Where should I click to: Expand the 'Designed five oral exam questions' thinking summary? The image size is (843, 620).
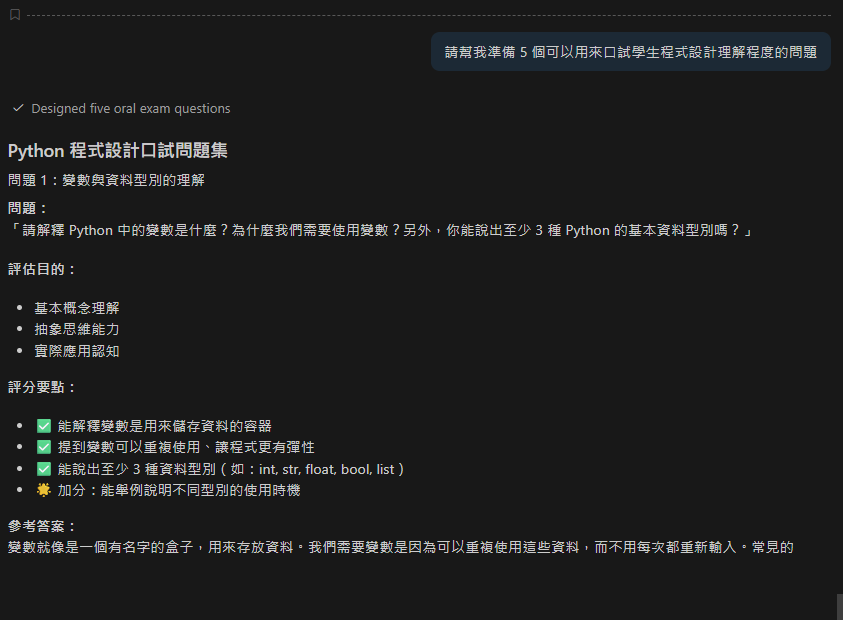pyautogui.click(x=130, y=108)
